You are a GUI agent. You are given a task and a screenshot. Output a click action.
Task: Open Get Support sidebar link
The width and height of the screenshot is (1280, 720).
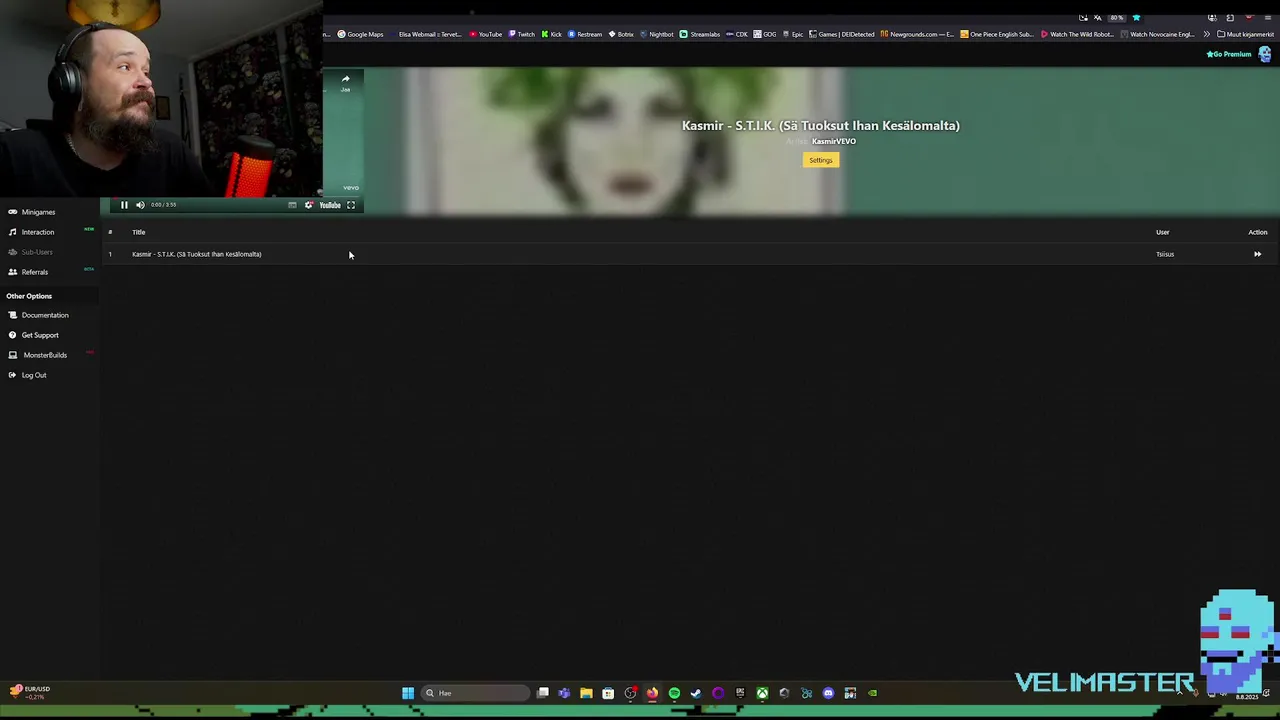pyautogui.click(x=40, y=335)
